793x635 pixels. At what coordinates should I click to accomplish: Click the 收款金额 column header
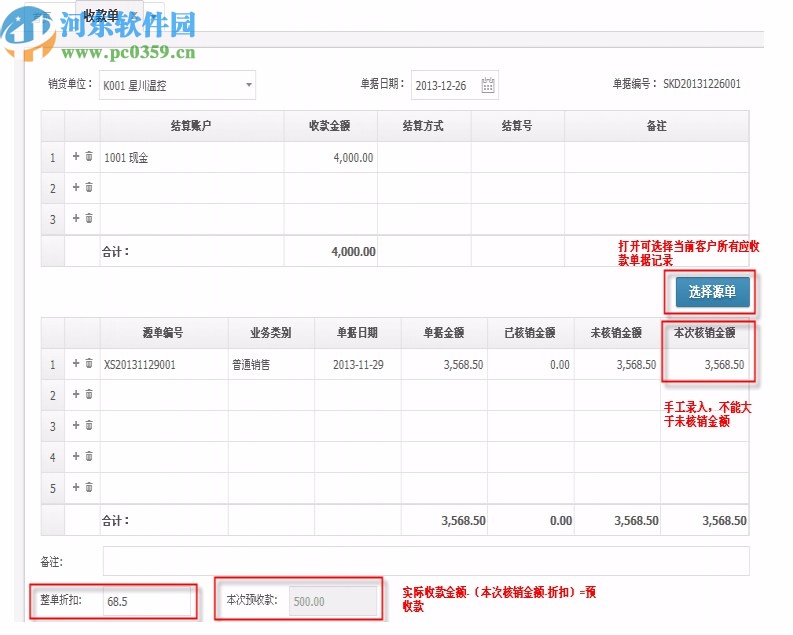point(331,126)
